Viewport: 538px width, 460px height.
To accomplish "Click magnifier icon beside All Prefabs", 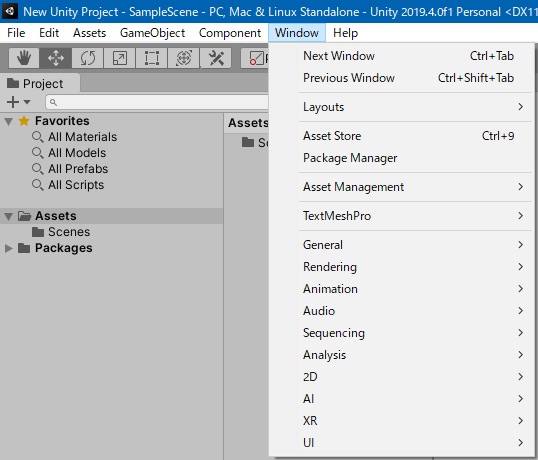I will [38, 169].
